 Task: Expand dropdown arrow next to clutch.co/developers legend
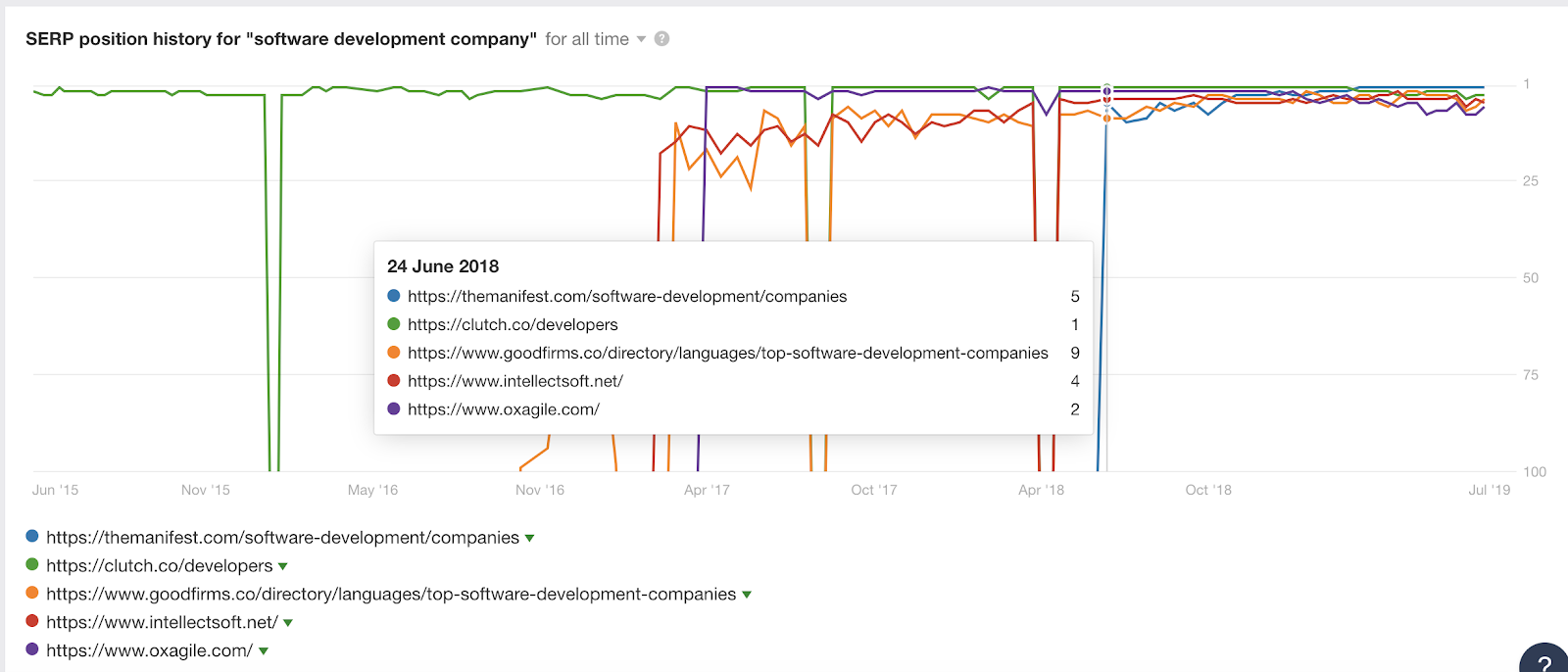click(283, 566)
